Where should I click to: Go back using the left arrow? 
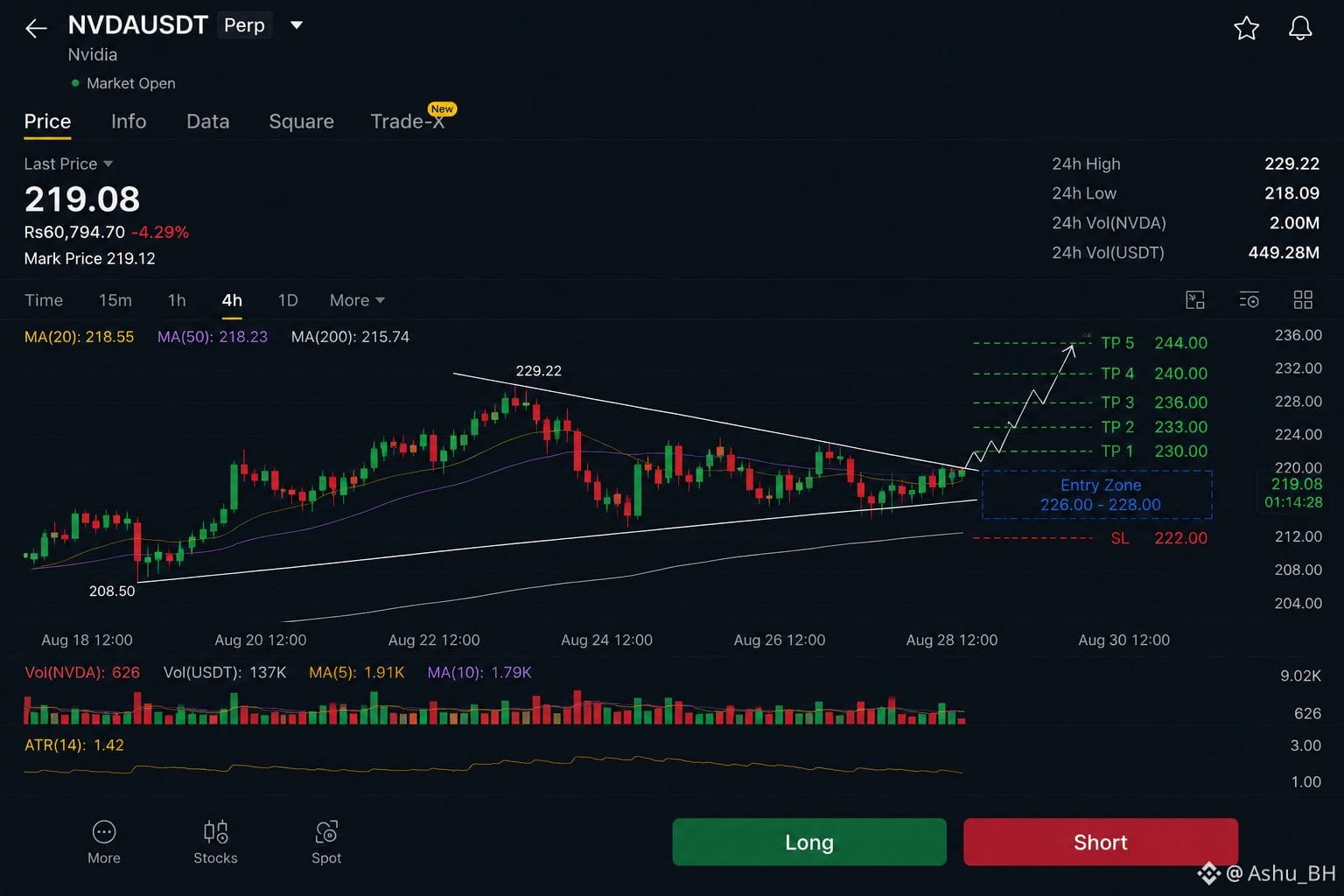(36, 28)
